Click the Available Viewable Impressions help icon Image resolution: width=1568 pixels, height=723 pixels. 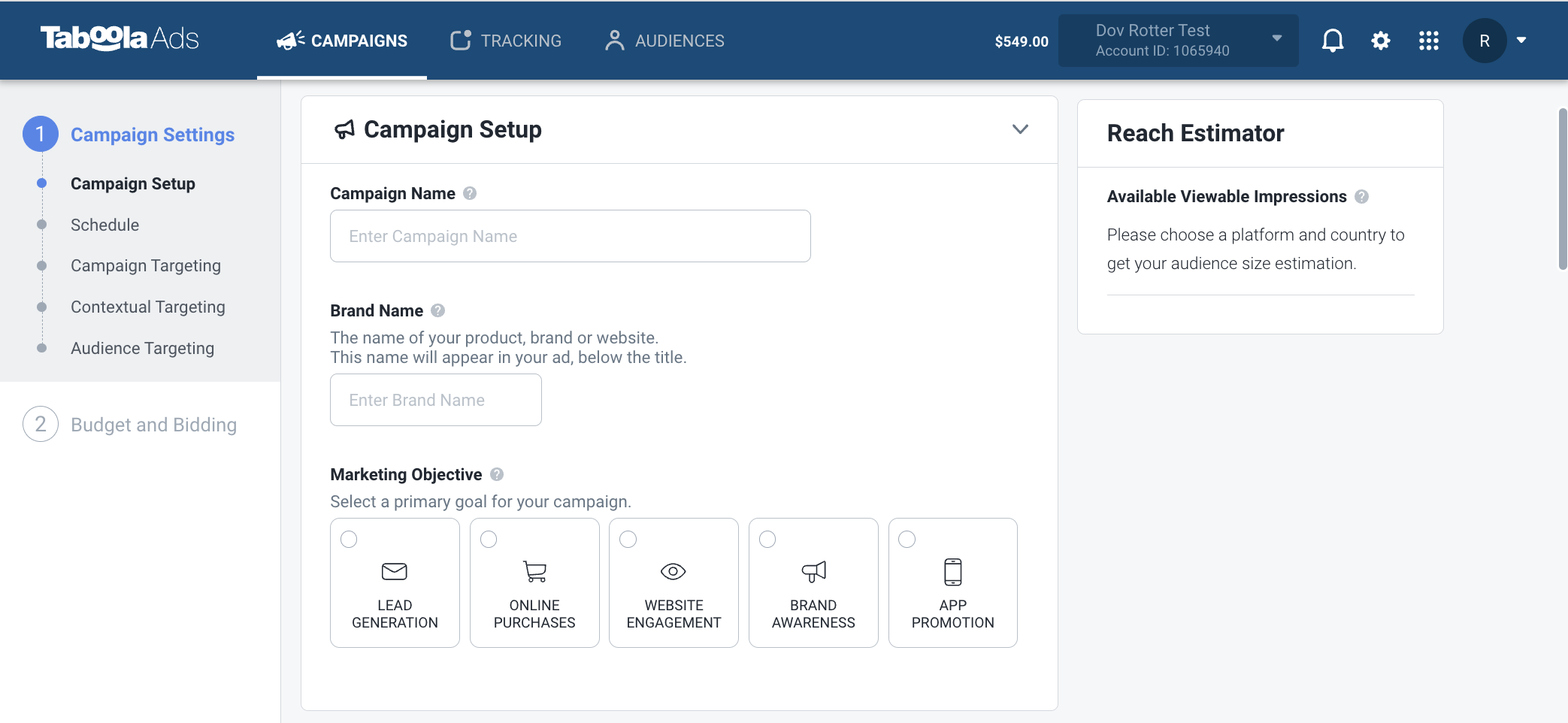tap(1362, 196)
